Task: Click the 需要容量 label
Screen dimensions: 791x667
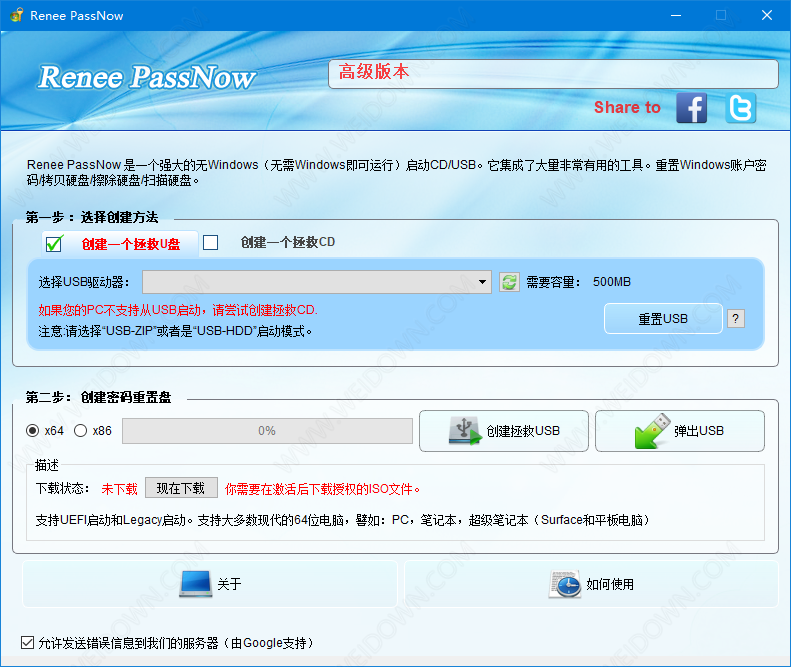Action: coord(553,282)
